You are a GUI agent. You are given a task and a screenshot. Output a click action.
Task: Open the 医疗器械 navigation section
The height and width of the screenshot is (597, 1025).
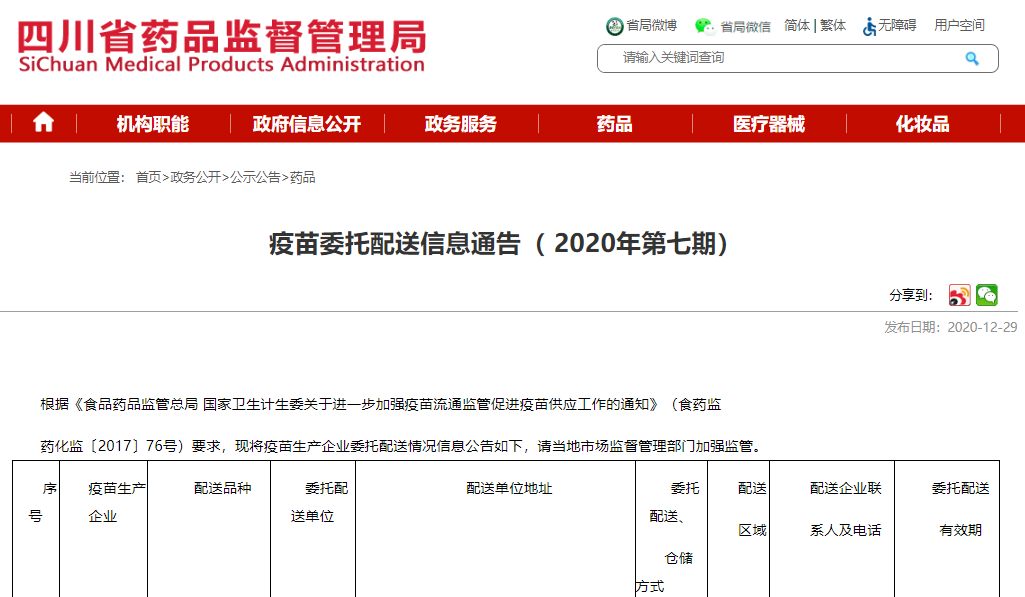click(x=768, y=124)
